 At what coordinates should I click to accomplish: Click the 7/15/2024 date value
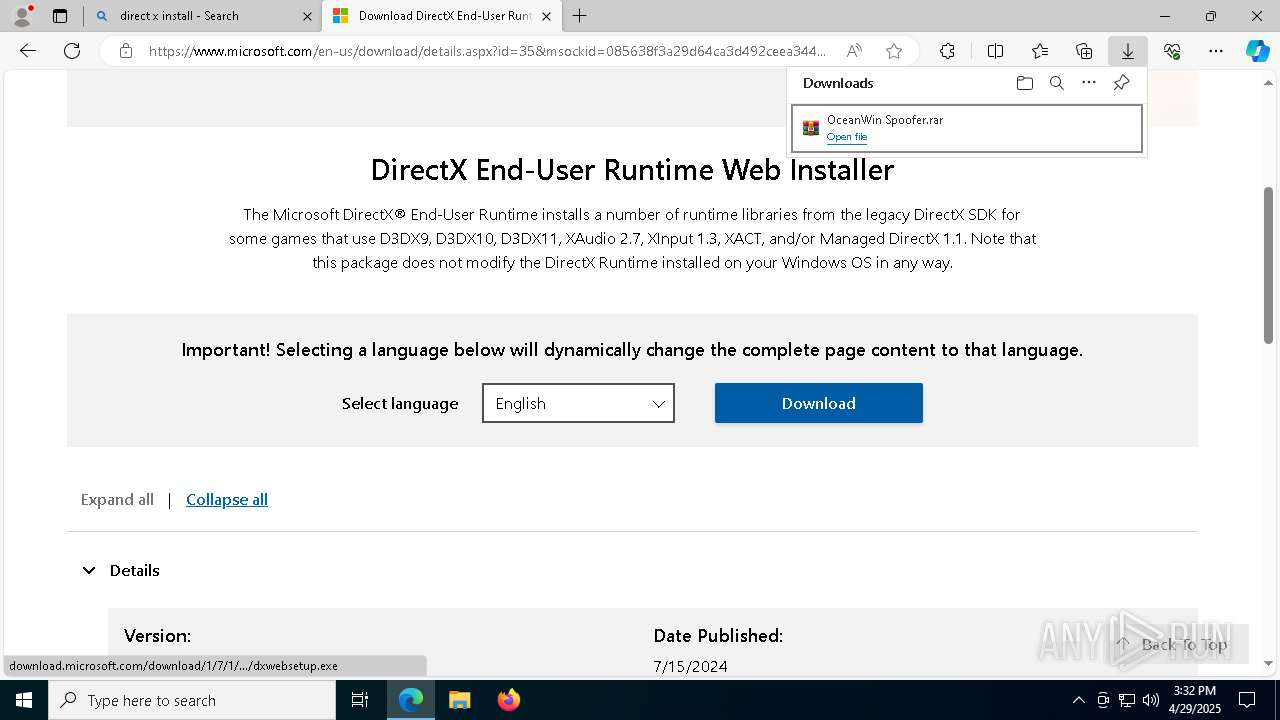click(690, 666)
